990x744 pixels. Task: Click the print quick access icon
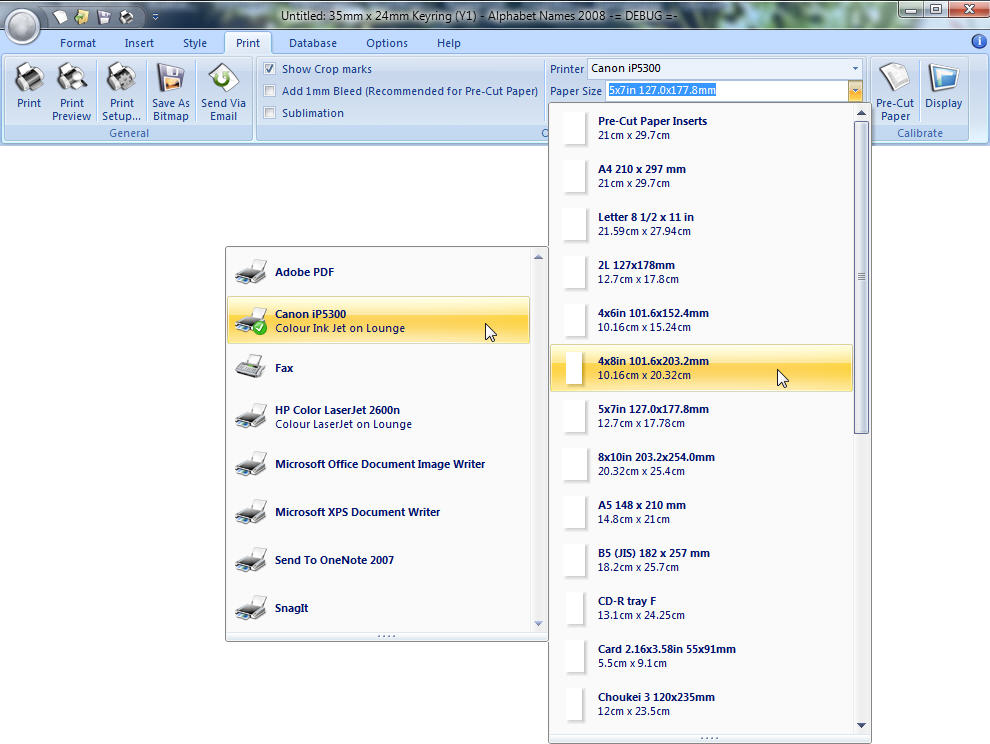[126, 16]
